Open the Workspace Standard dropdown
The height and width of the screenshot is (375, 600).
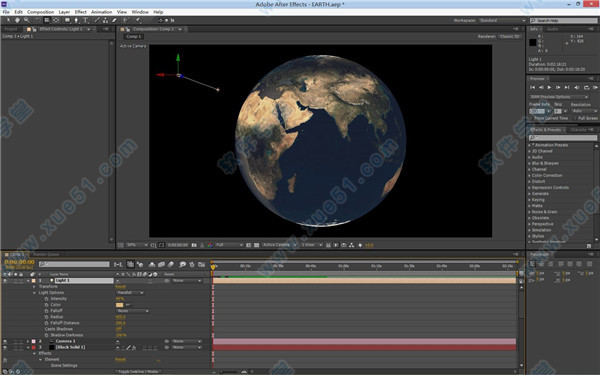click(x=502, y=20)
